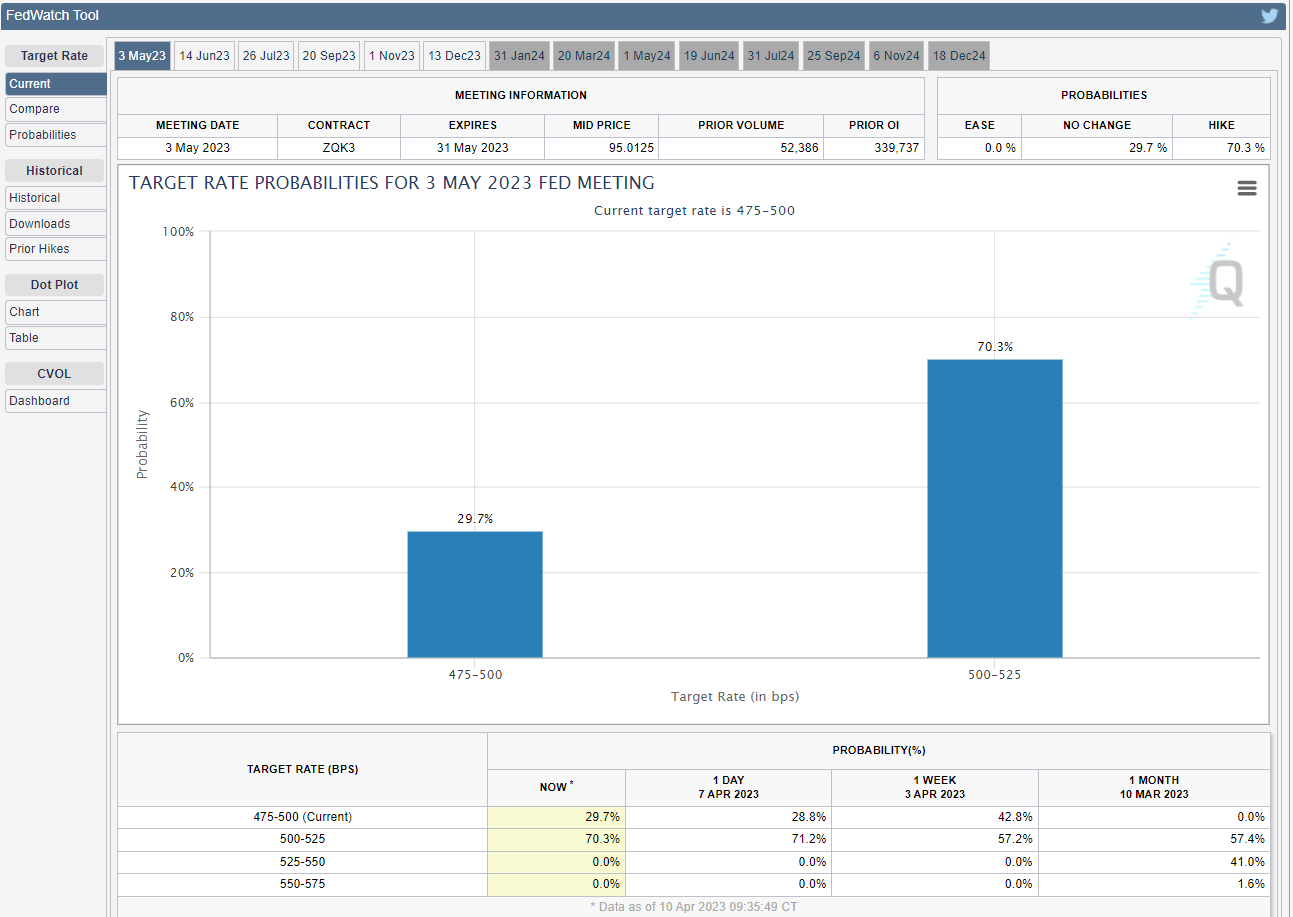The height and width of the screenshot is (917, 1293).
Task: Click the 42.8% one-week probability cell
Action: coord(934,817)
